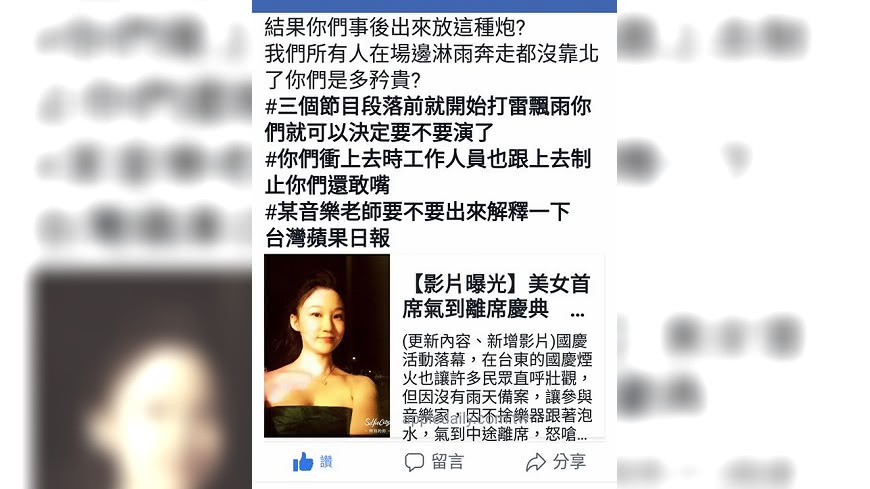Image resolution: width=870 pixels, height=489 pixels.
Task: Click the curved arrow share icon
Action: 535,462
